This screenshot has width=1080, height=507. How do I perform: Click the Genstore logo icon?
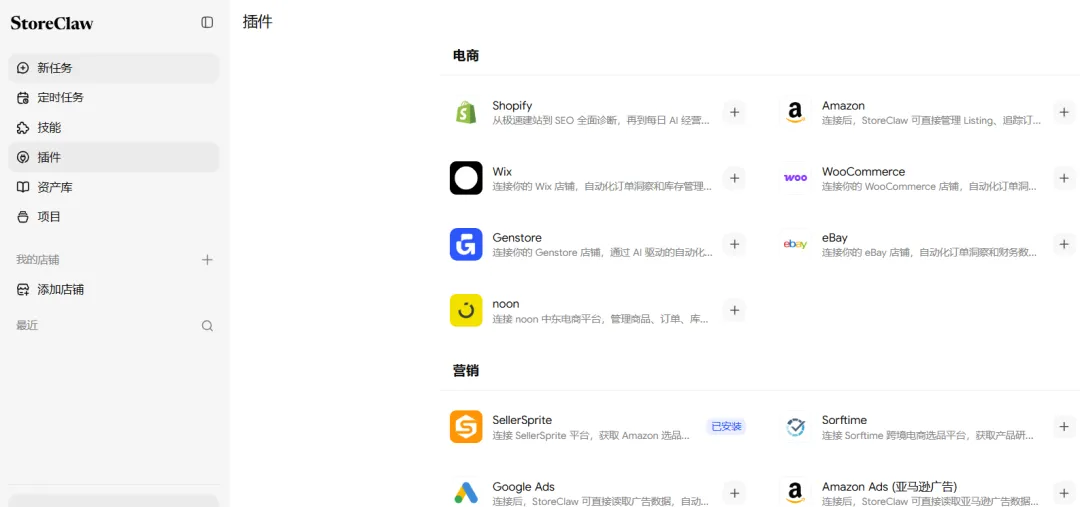click(466, 244)
